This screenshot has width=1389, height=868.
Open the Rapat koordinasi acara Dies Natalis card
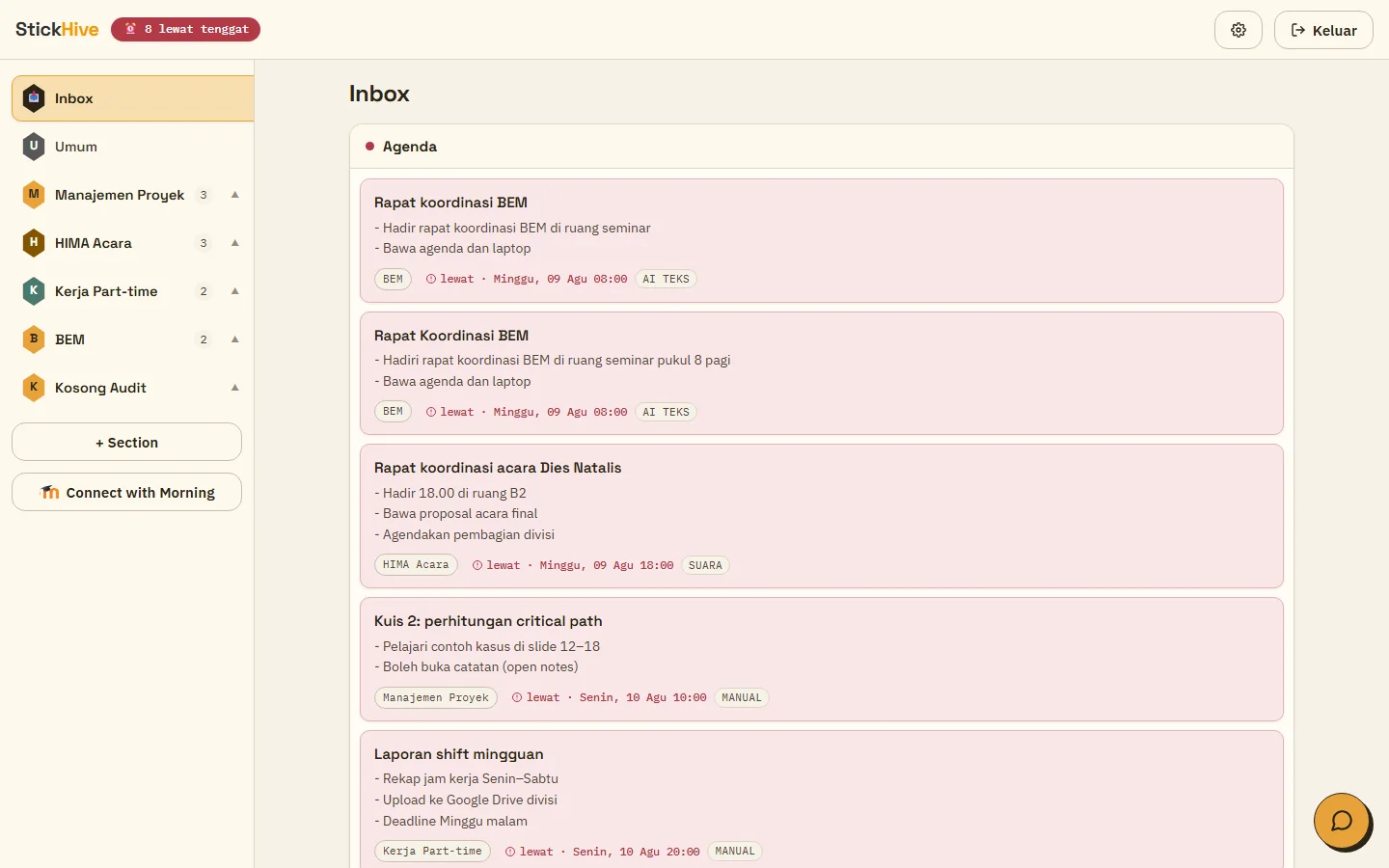coord(822,516)
